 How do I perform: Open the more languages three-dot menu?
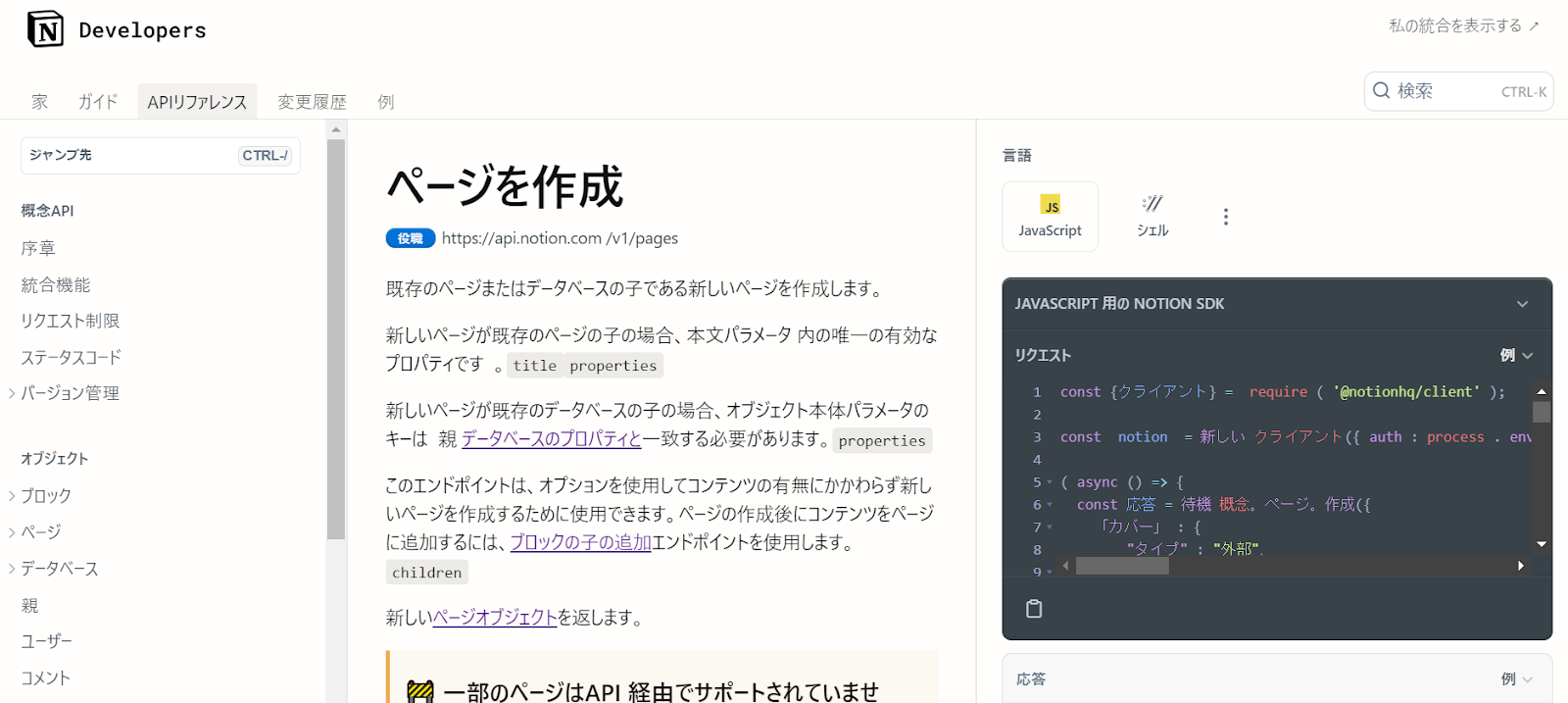point(1225,217)
